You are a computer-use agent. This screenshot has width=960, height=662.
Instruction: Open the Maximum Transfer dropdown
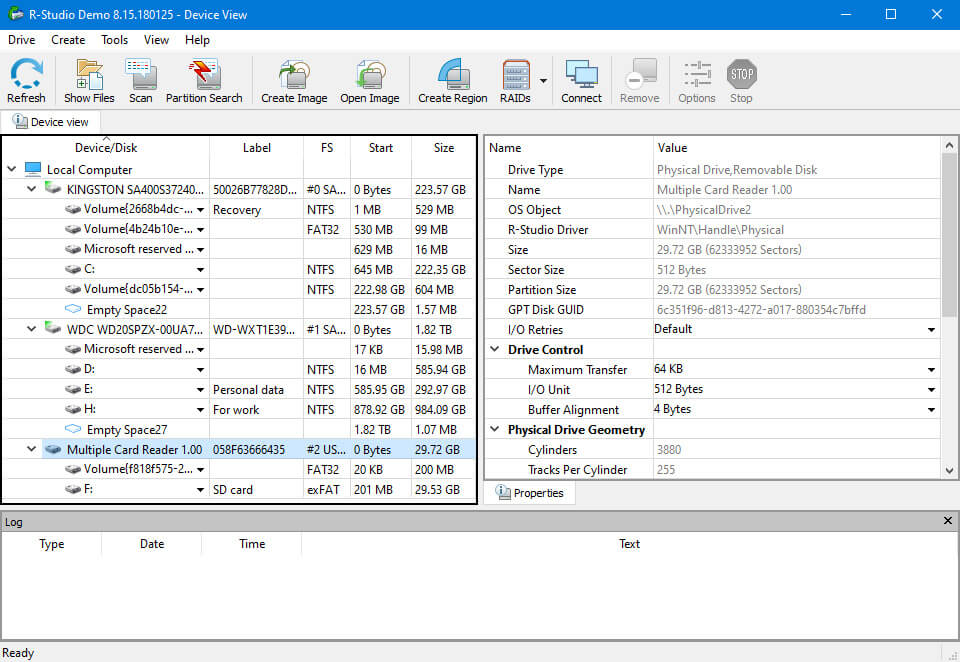pos(931,370)
